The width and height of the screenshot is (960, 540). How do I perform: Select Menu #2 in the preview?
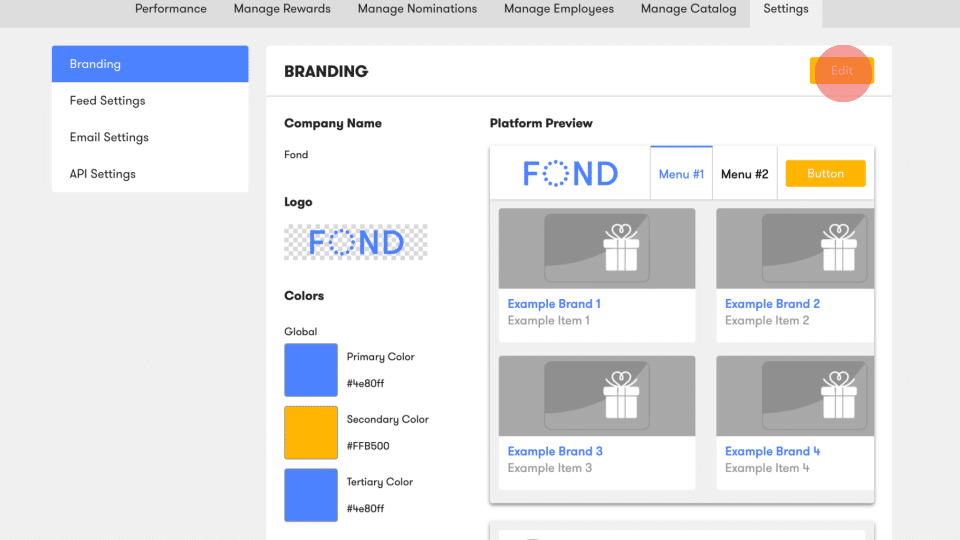click(x=744, y=174)
